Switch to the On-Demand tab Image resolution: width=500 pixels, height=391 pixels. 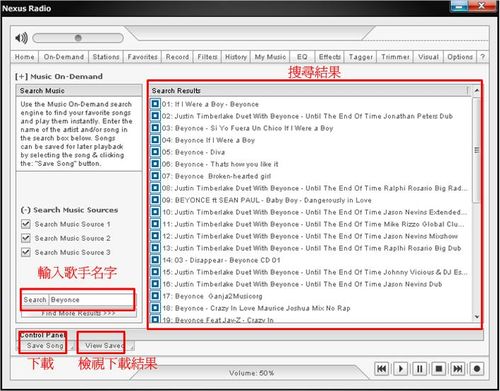click(64, 57)
